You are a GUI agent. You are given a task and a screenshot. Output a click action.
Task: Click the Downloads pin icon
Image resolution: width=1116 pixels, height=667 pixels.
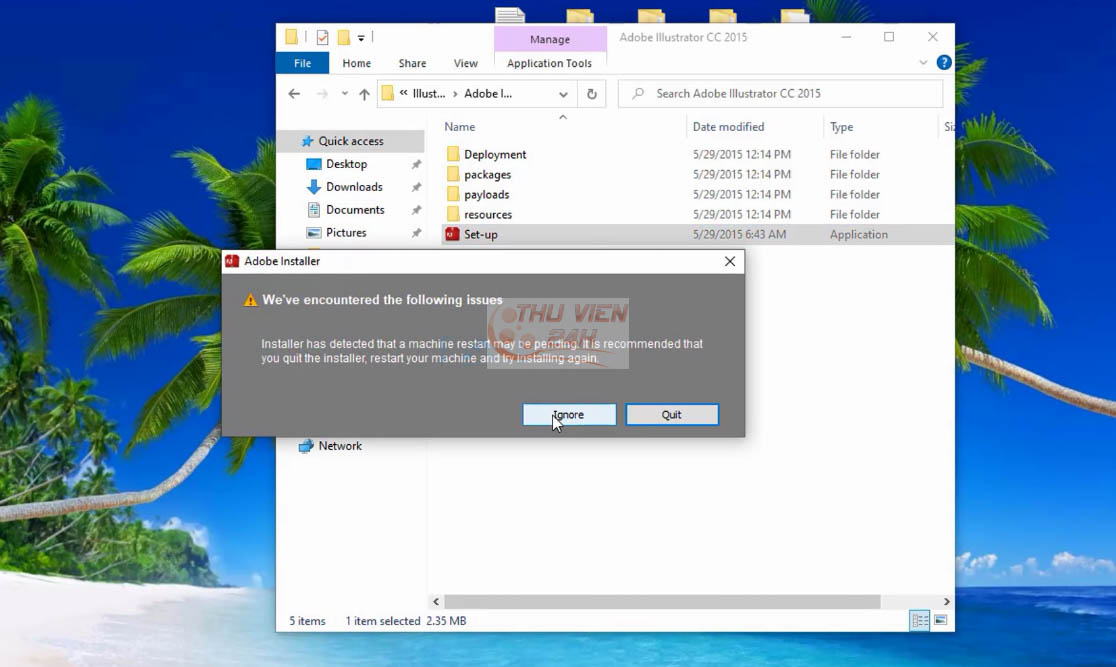[416, 187]
